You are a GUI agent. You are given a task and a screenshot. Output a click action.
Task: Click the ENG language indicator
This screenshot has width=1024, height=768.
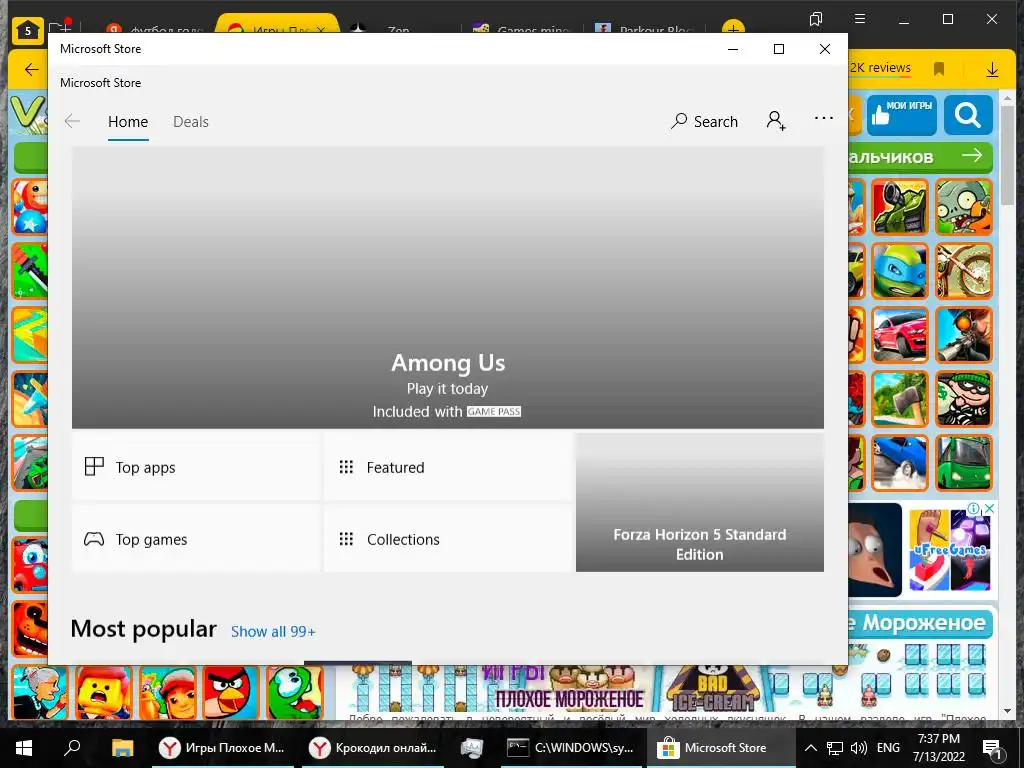[x=888, y=748]
